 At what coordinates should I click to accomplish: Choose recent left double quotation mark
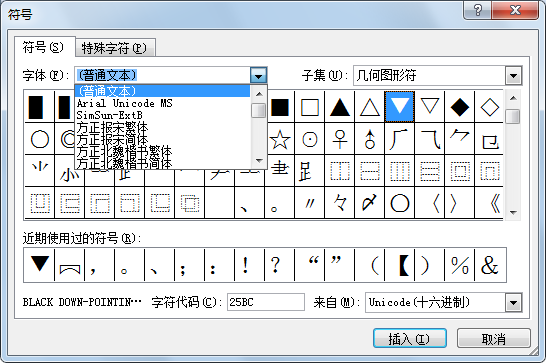coord(310,265)
